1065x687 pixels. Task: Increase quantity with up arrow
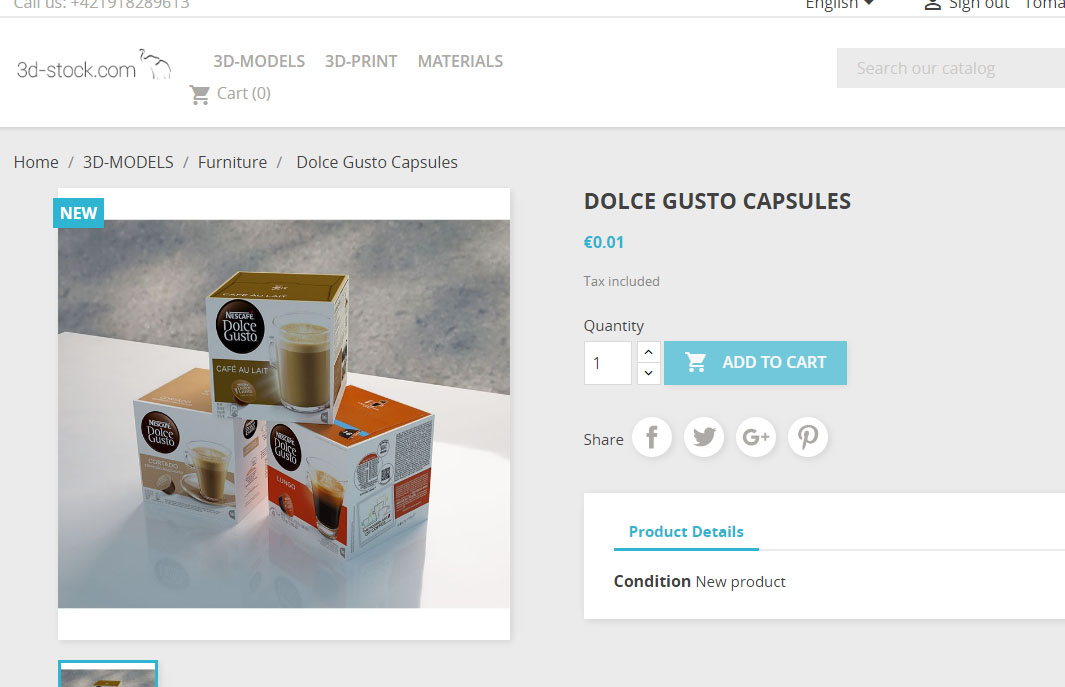(649, 352)
